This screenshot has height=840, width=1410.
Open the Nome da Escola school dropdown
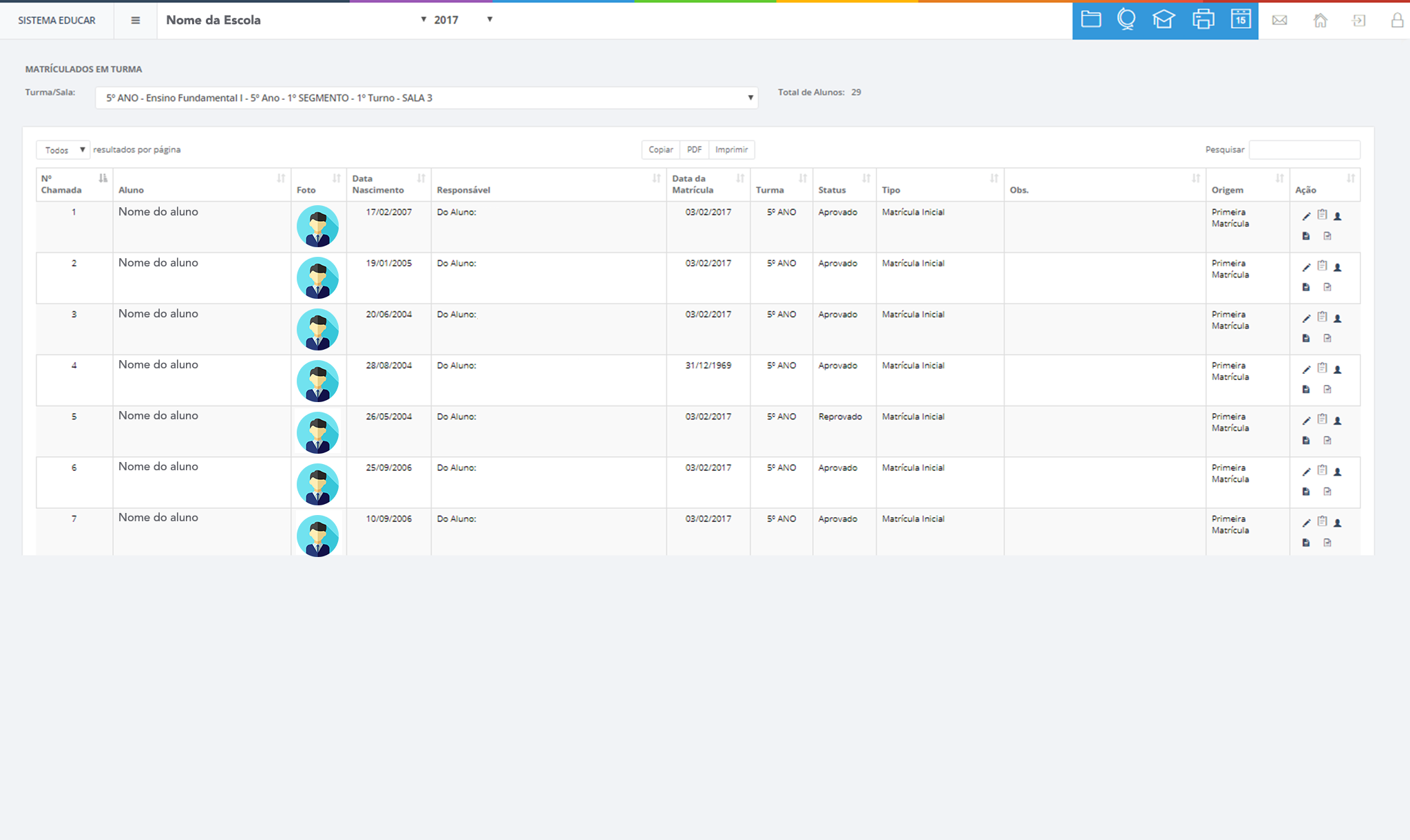click(296, 20)
